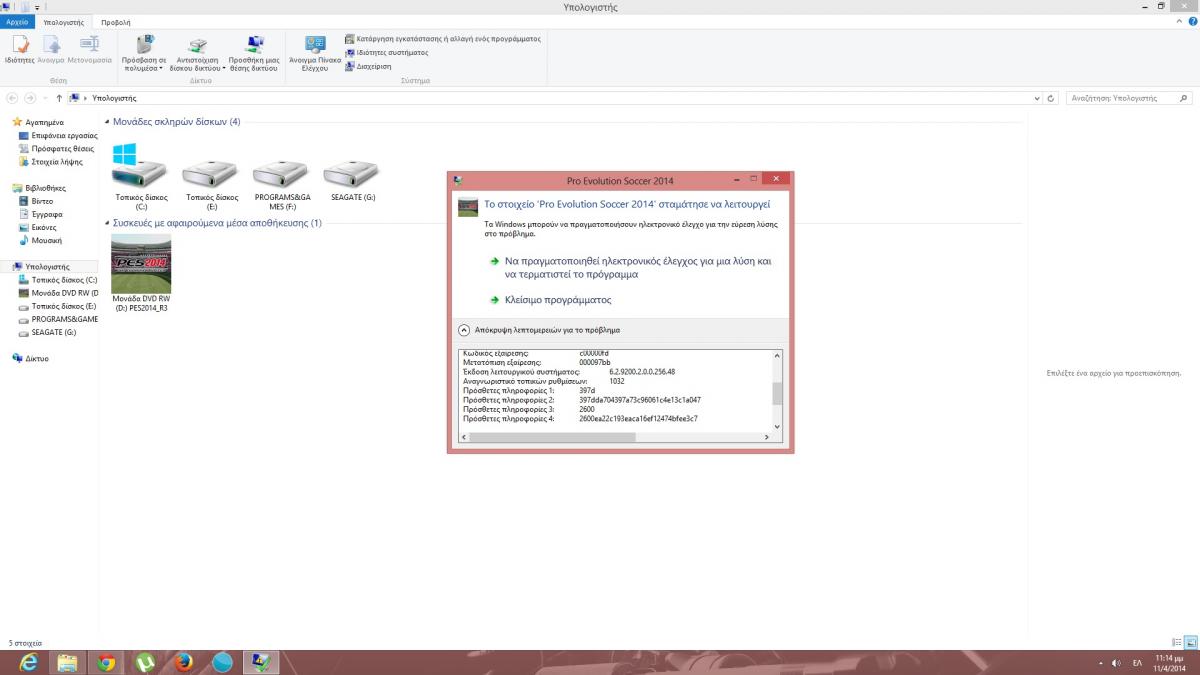1200x675 pixels.
Task: Click Κατάργηση εγκατάστασης ή αλλαγή ενός προγράμματος
Action: (442, 39)
